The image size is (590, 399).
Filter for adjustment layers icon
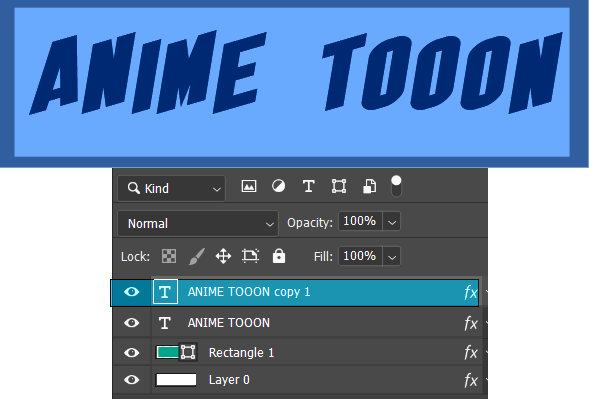tap(278, 186)
